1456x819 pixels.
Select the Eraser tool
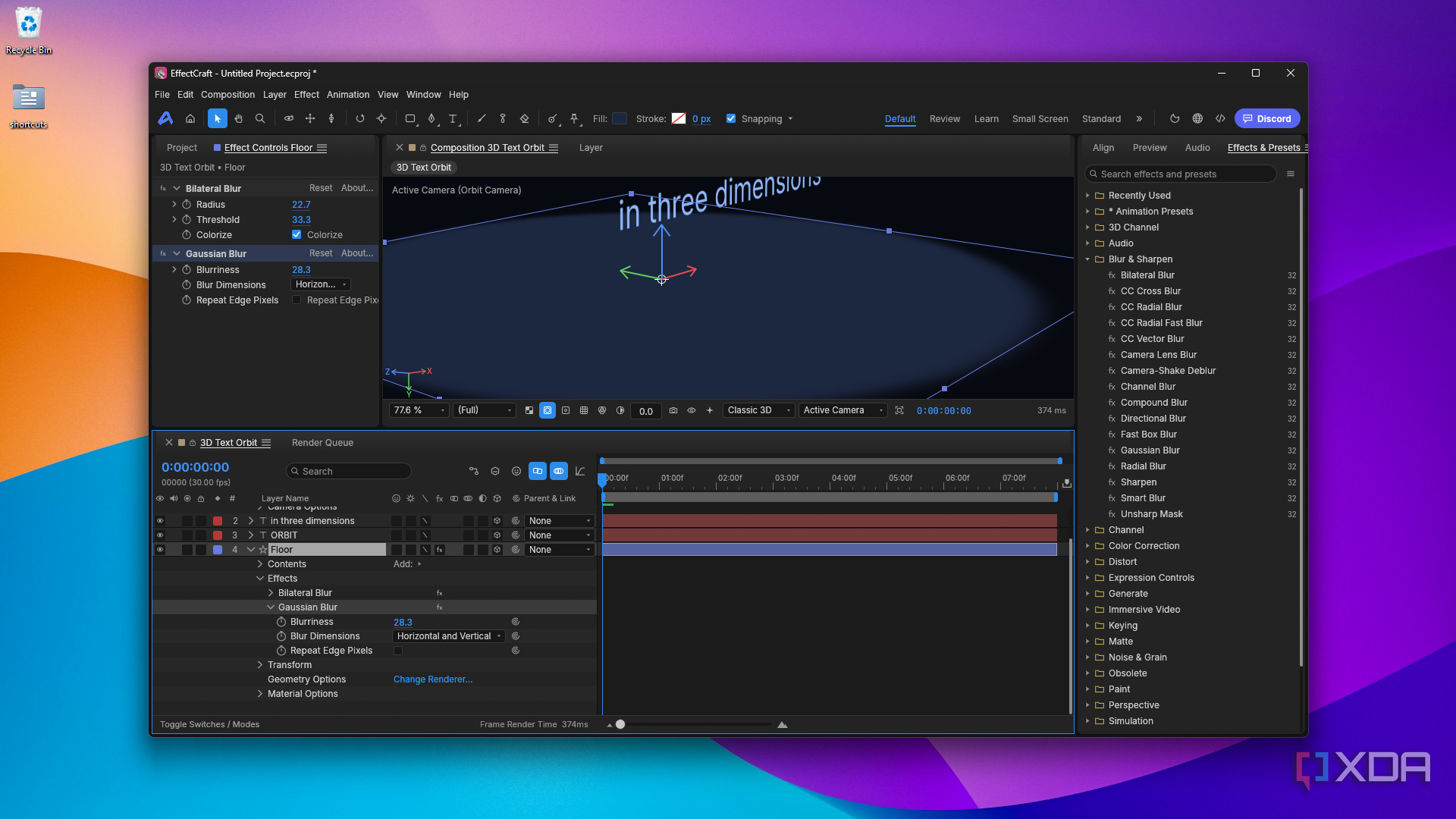(x=524, y=119)
